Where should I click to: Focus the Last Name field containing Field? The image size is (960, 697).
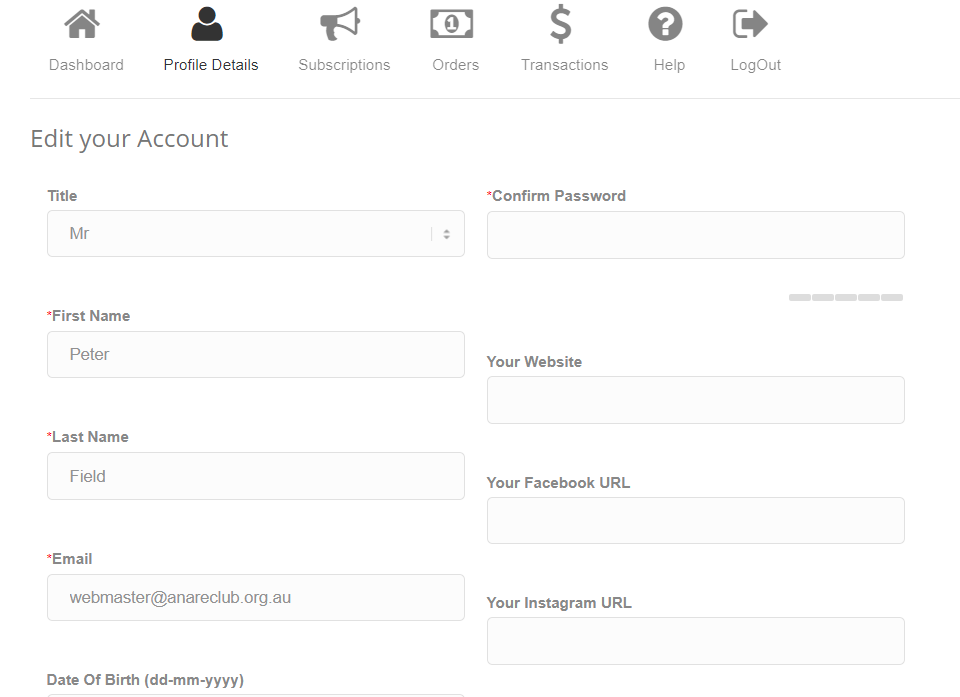tap(256, 476)
